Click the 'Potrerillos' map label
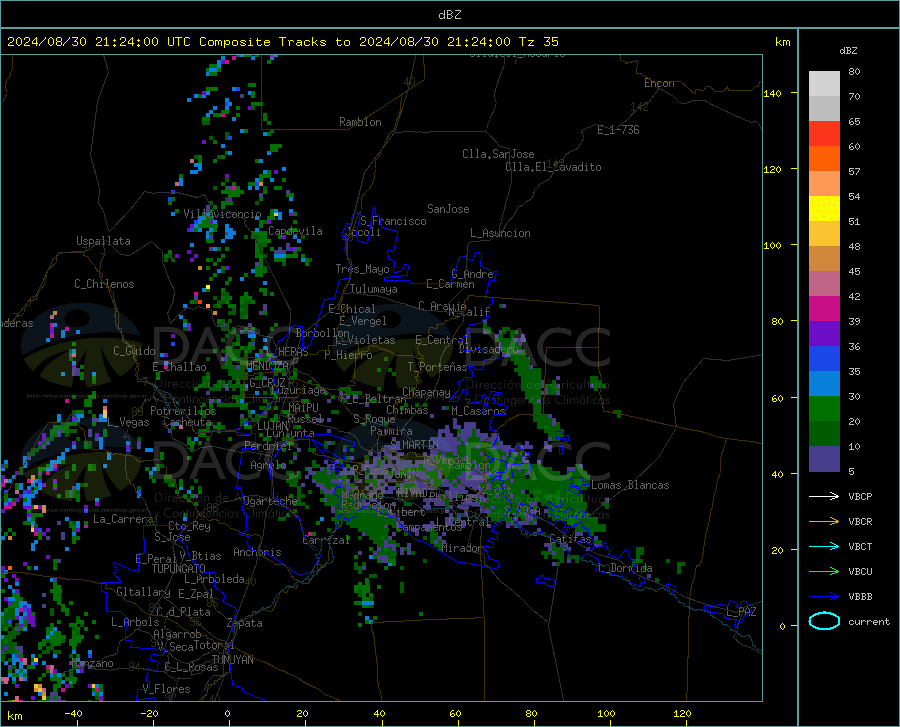Image resolution: width=900 pixels, height=727 pixels. 183,411
